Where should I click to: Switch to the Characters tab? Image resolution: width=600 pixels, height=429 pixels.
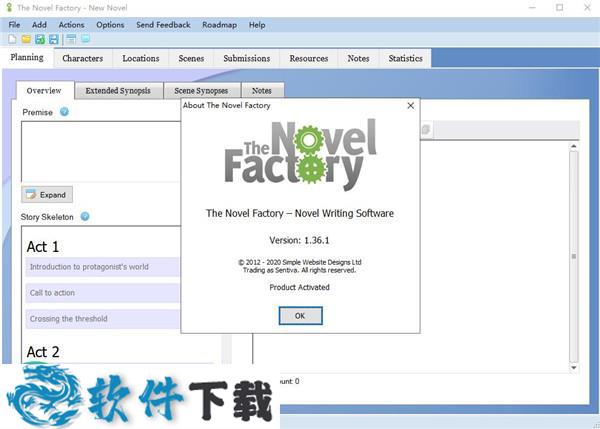pos(83,59)
